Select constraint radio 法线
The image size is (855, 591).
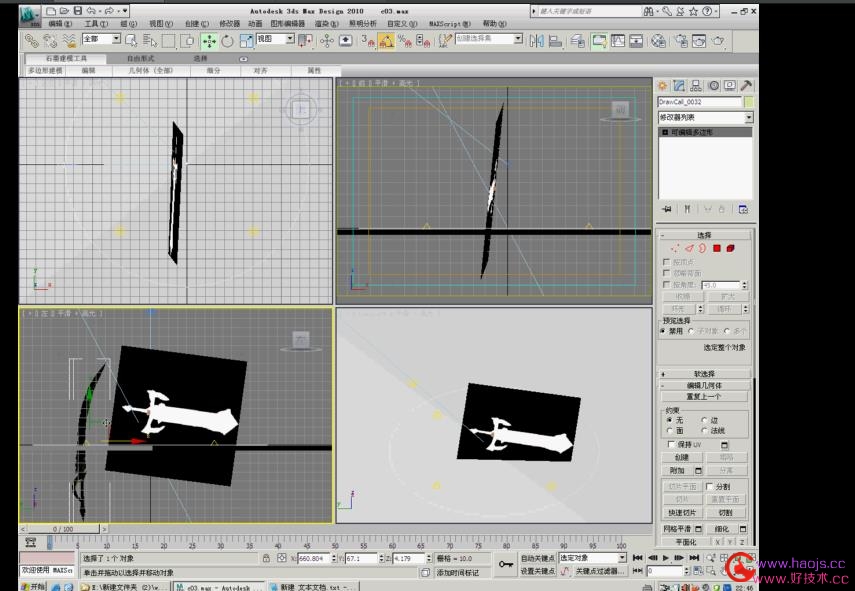(x=705, y=431)
